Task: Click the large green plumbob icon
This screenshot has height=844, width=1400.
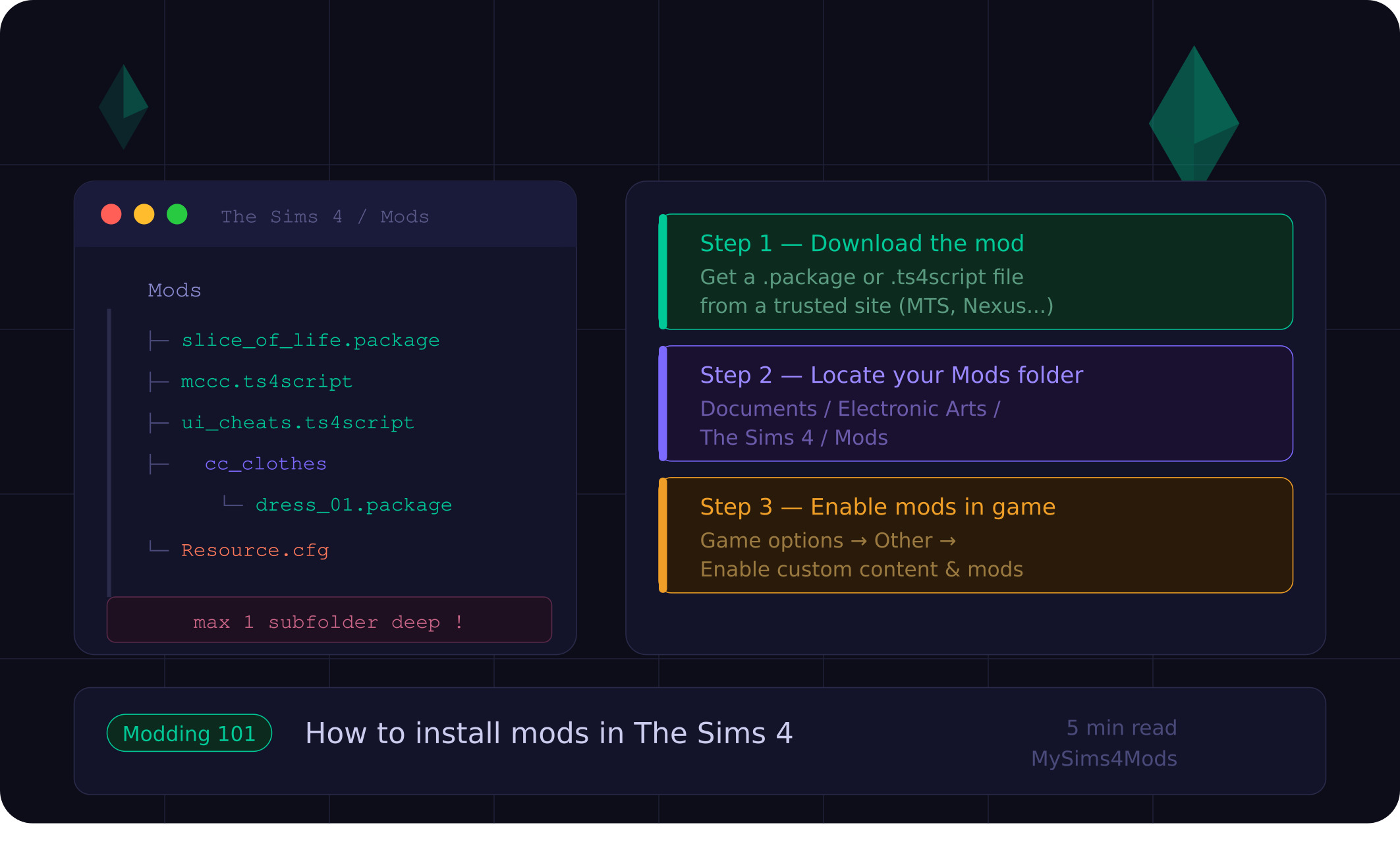Action: point(1194,113)
